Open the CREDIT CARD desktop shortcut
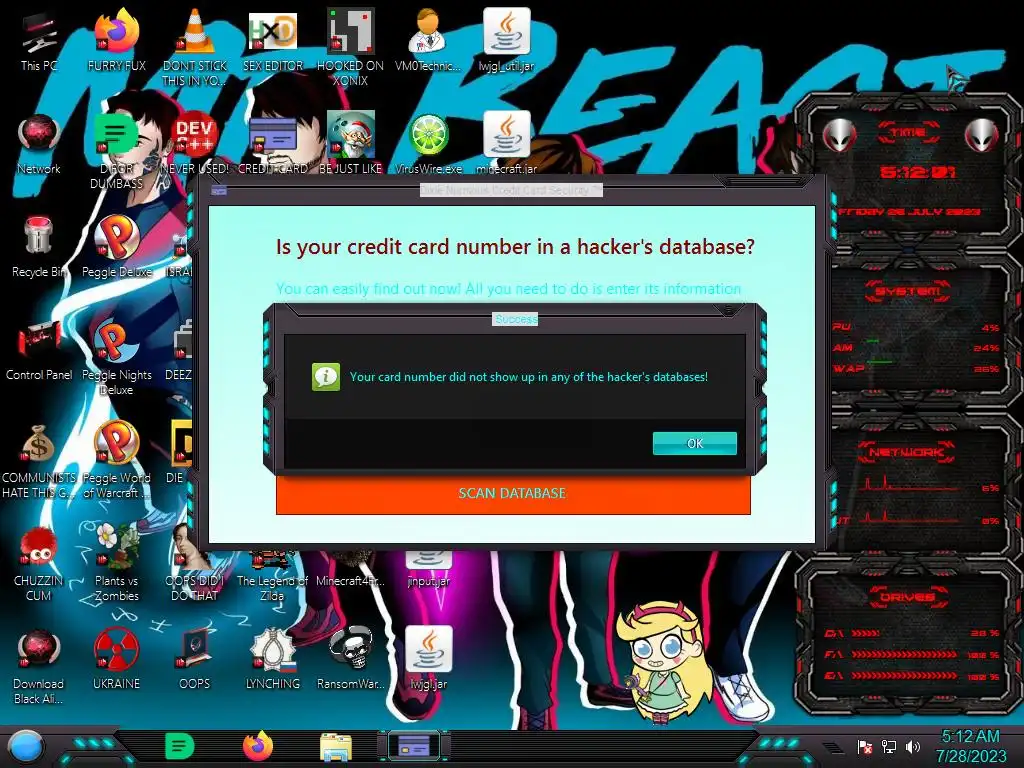 (273, 144)
